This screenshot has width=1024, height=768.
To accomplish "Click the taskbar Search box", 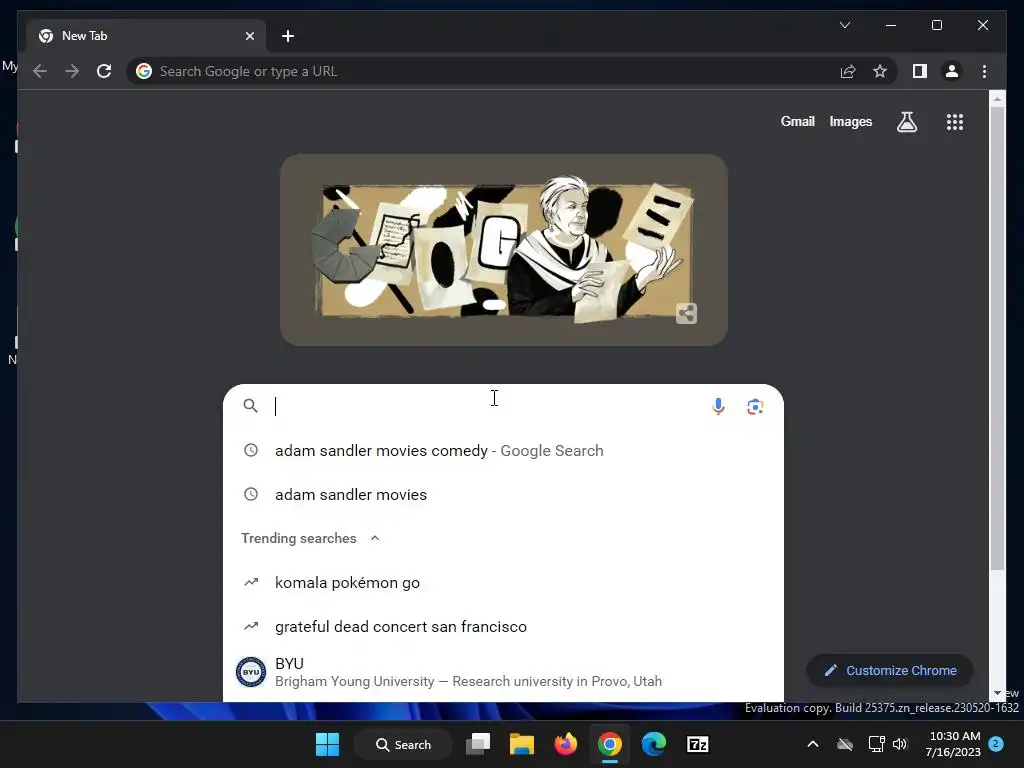I will 403,744.
